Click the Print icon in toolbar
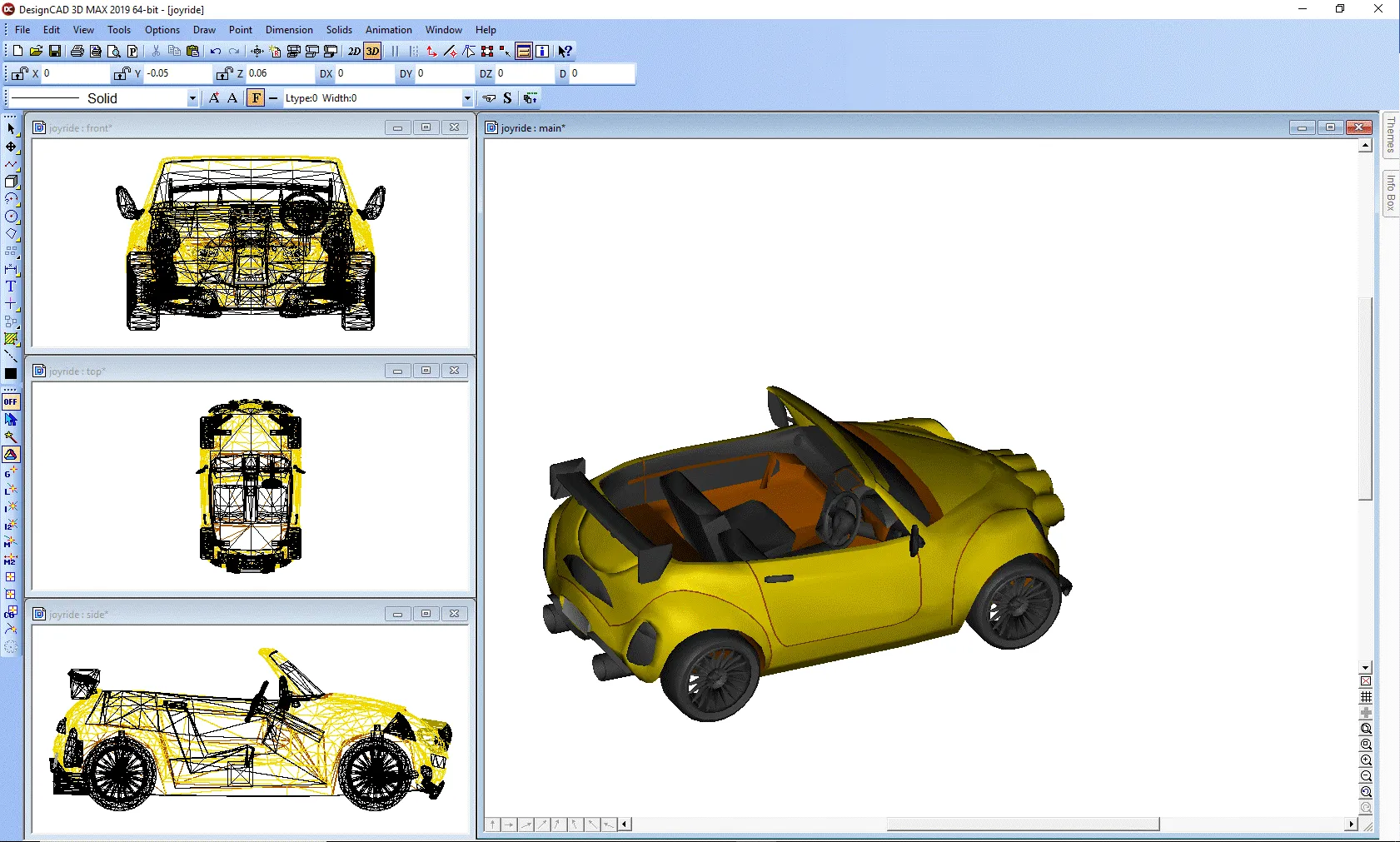Screen dimensions: 1400x842 pyautogui.click(x=77, y=52)
